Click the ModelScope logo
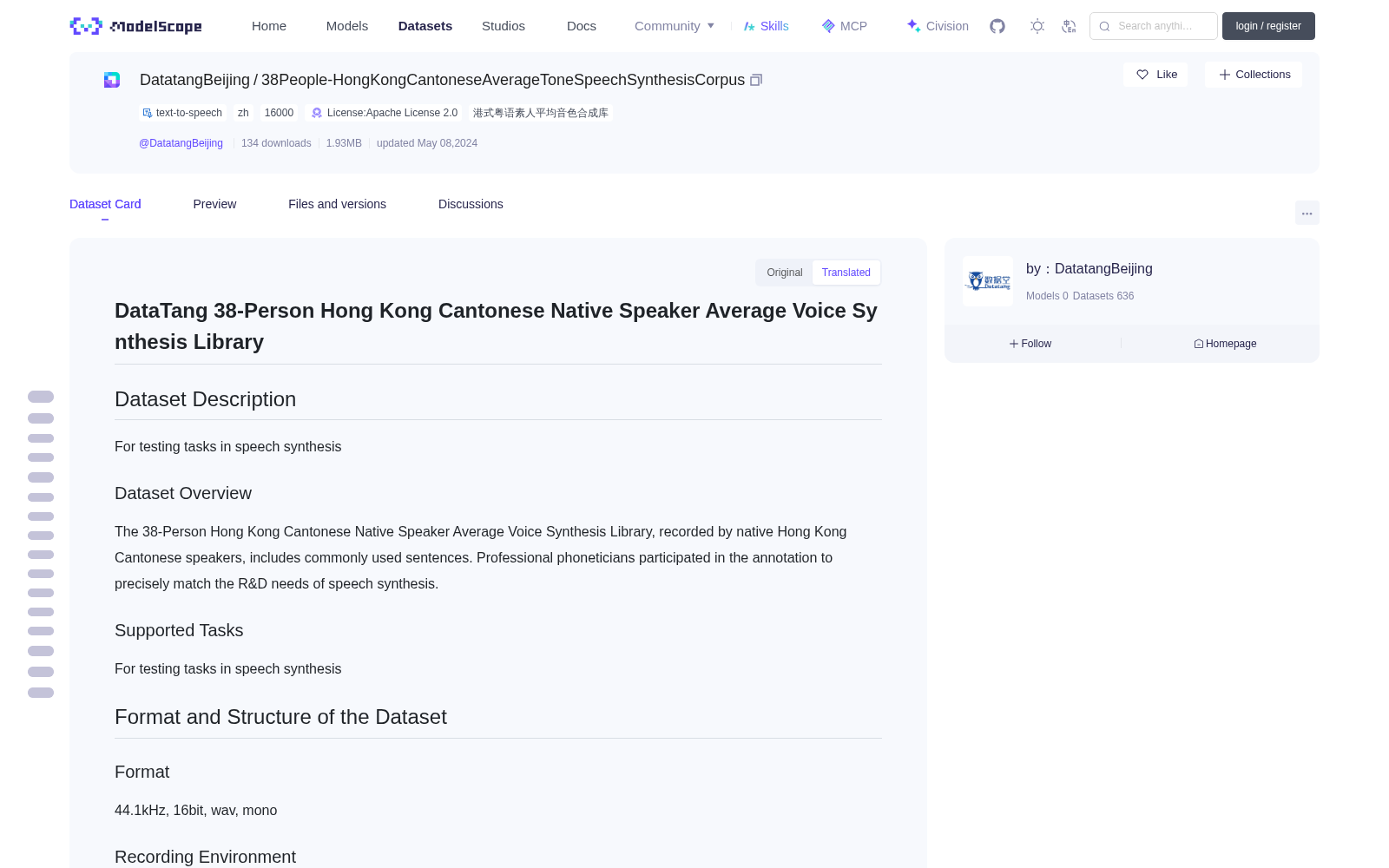Viewport: 1389px width, 868px height. pos(135,26)
